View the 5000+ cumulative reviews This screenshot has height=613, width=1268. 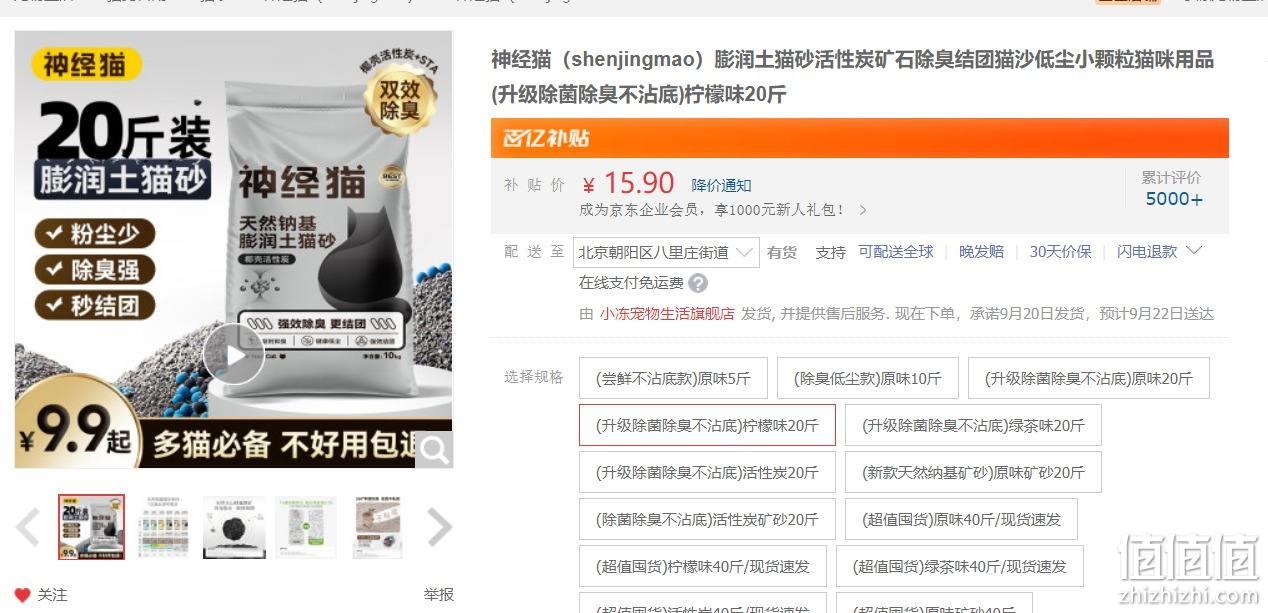pyautogui.click(x=1174, y=198)
